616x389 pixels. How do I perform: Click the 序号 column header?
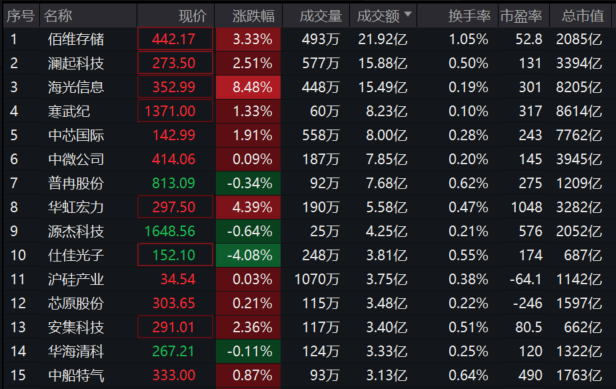click(x=21, y=16)
